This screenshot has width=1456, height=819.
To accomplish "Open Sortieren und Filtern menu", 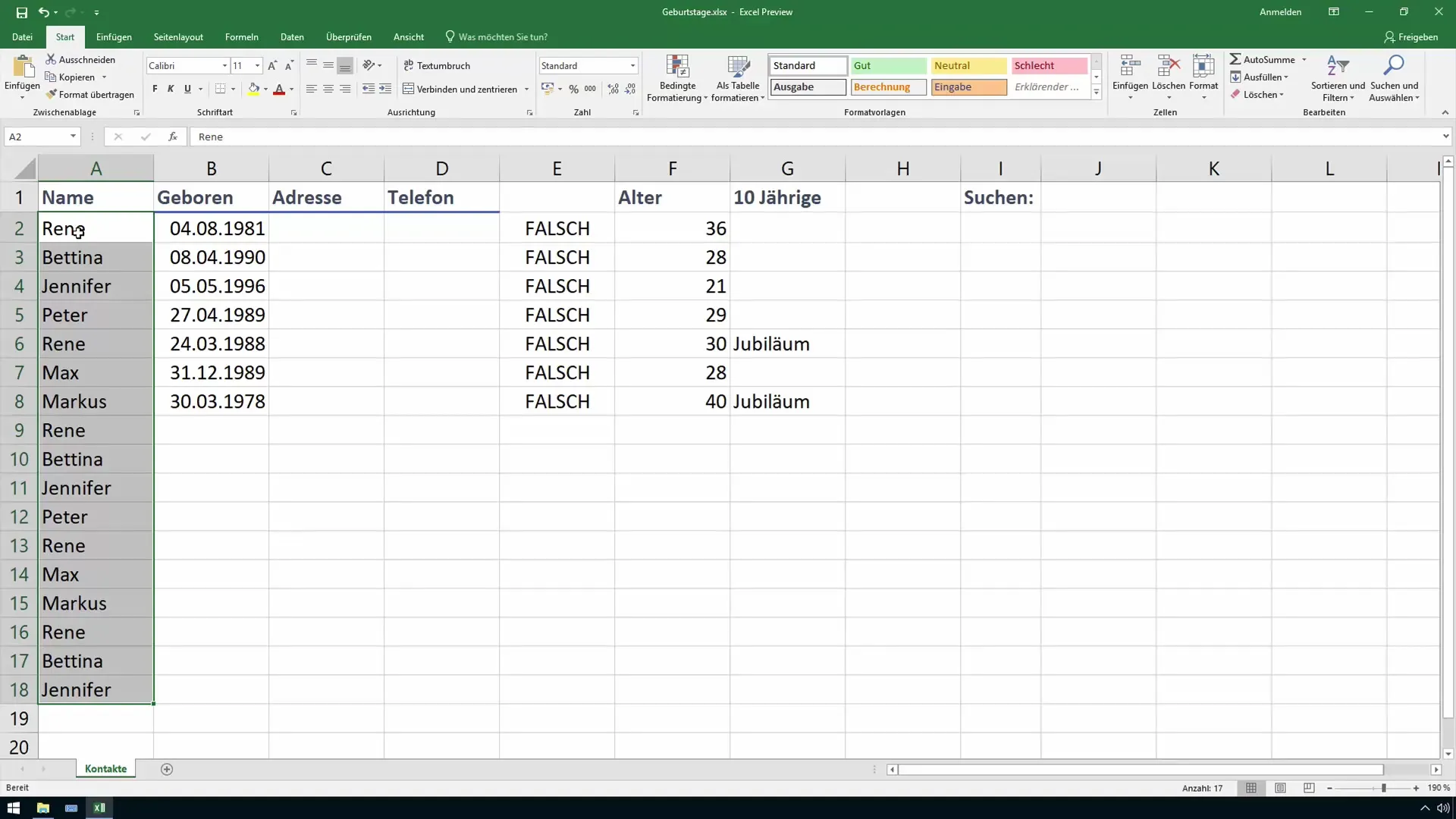I will (x=1338, y=78).
